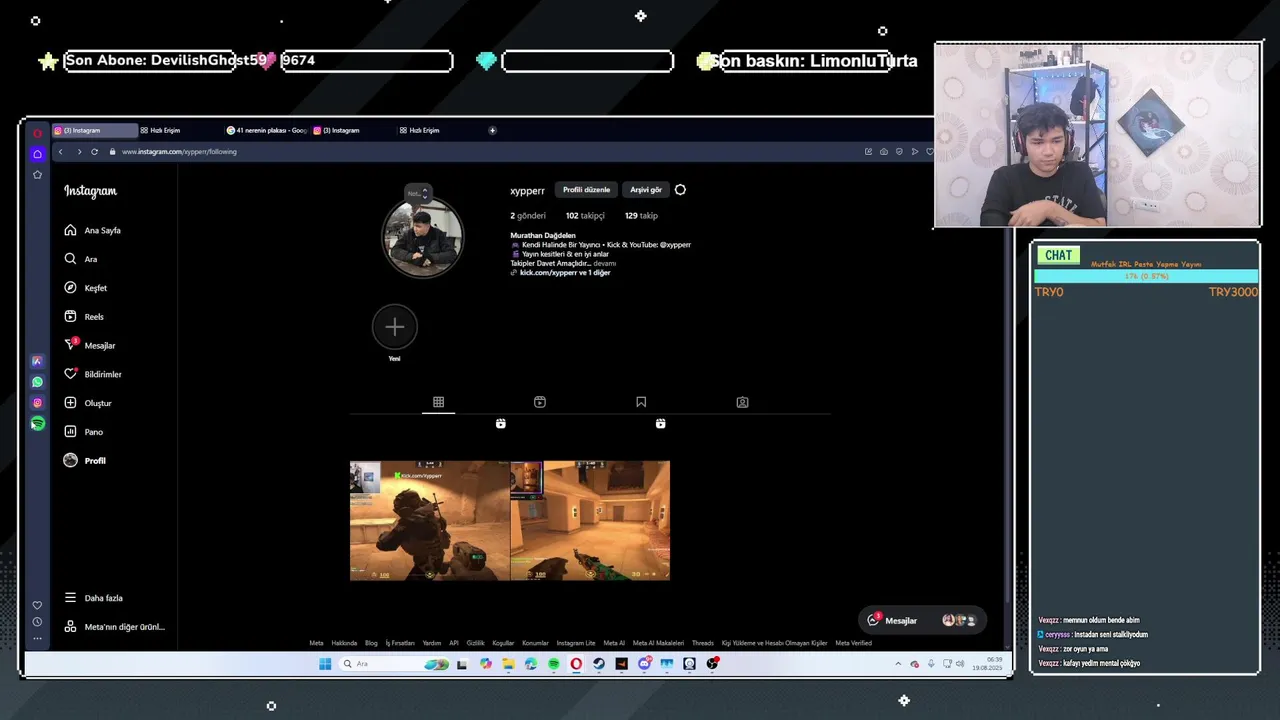Open Keşfet explore page

[x=85, y=288]
